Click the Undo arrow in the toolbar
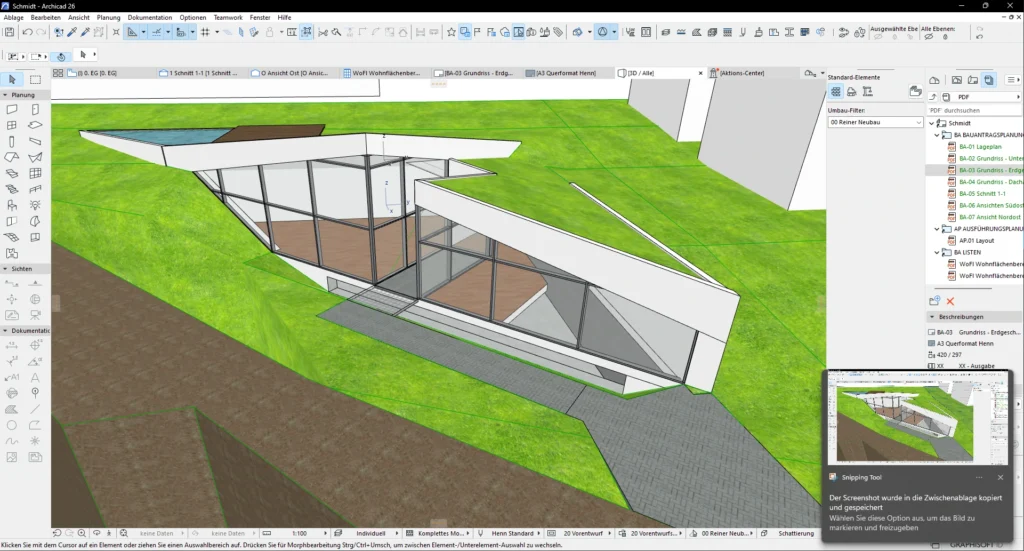1024x551 pixels. tap(27, 32)
